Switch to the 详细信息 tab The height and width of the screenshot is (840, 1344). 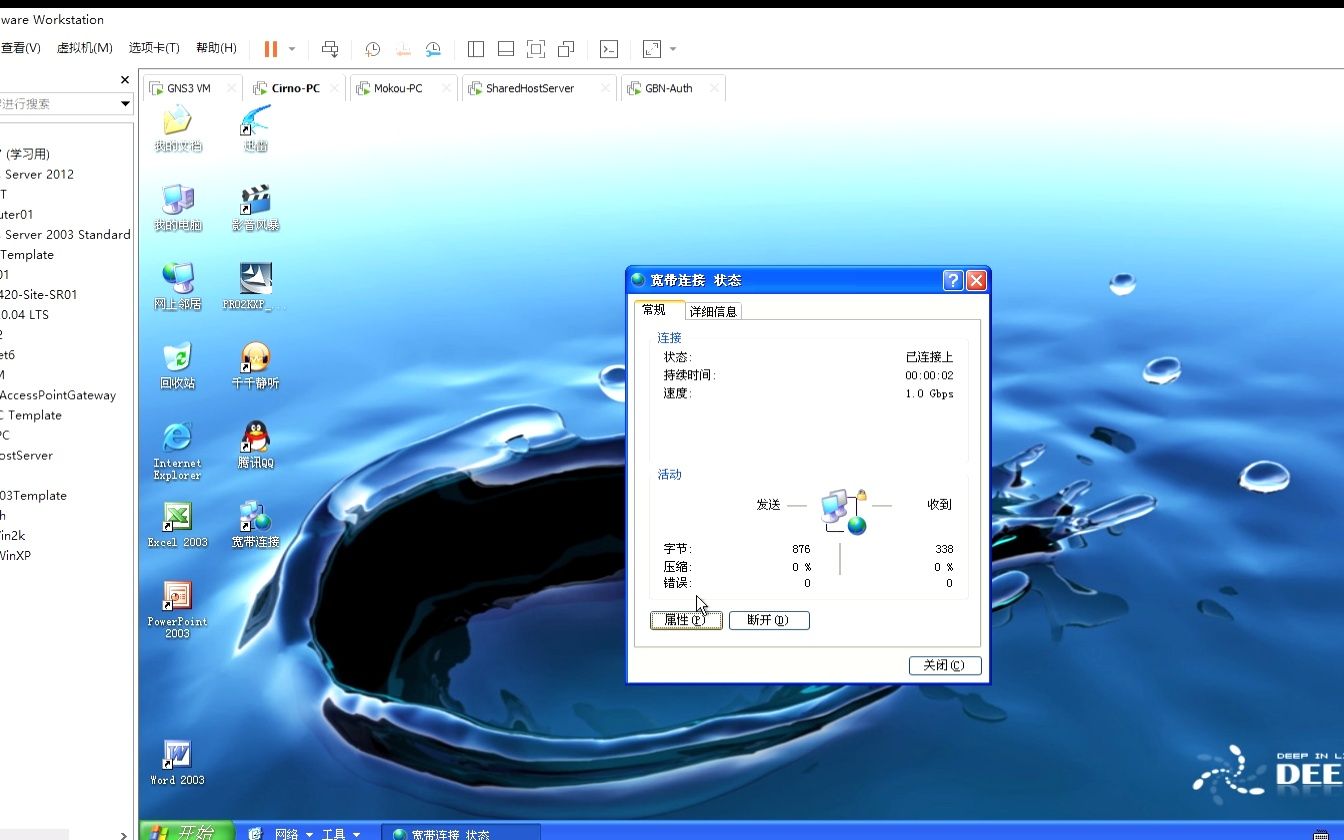pyautogui.click(x=713, y=311)
